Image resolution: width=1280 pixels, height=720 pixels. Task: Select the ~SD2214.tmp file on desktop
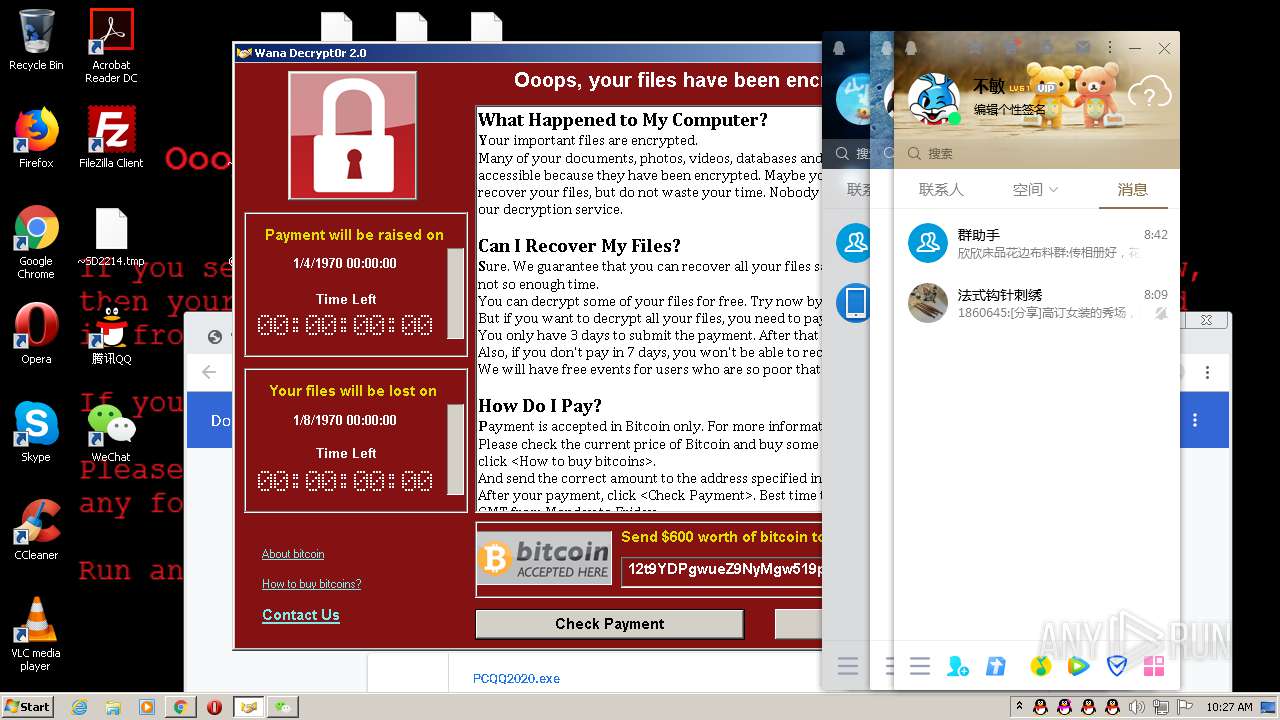(111, 238)
